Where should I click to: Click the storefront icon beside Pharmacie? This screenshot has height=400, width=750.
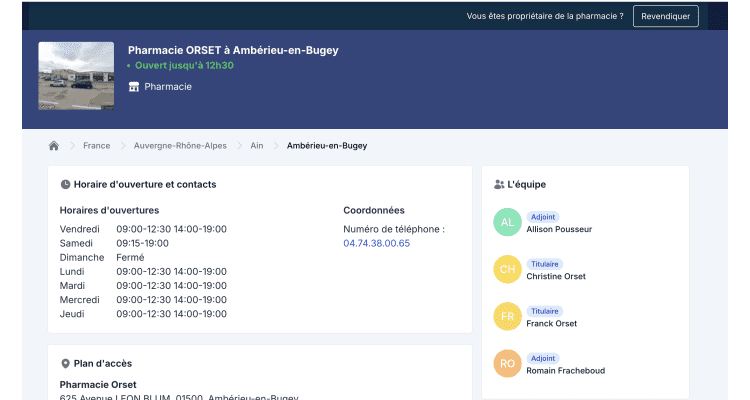tap(134, 87)
